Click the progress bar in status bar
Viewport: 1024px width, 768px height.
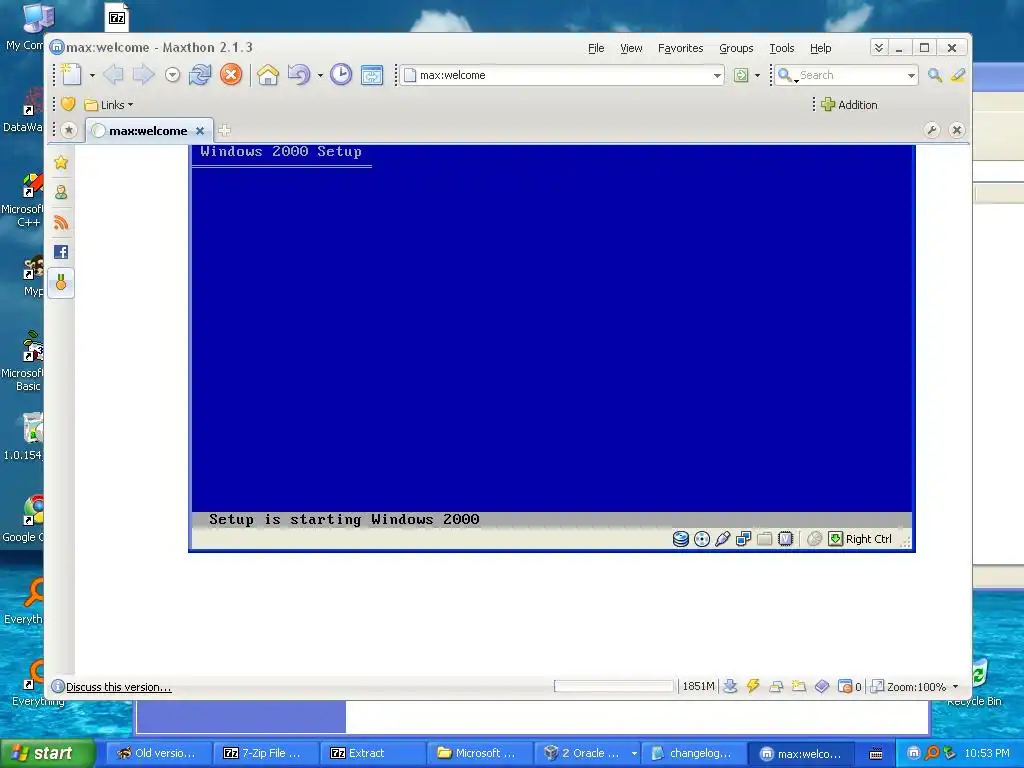point(613,686)
